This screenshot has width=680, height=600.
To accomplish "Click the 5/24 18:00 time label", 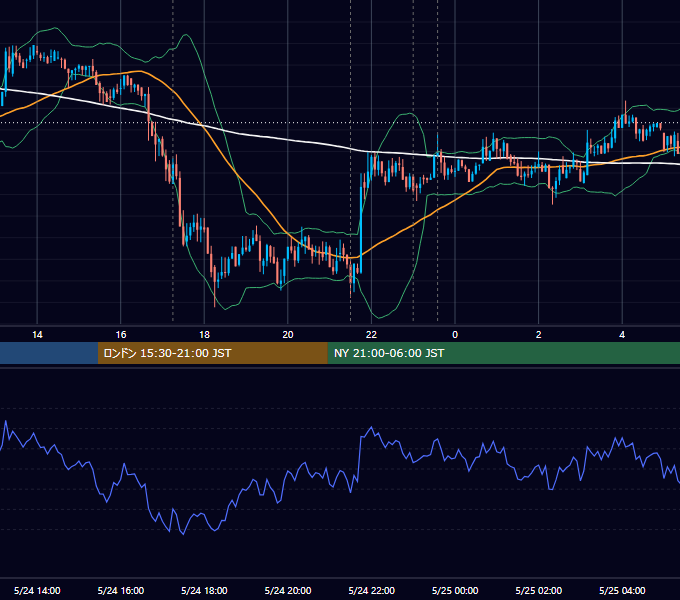I will point(204,590).
